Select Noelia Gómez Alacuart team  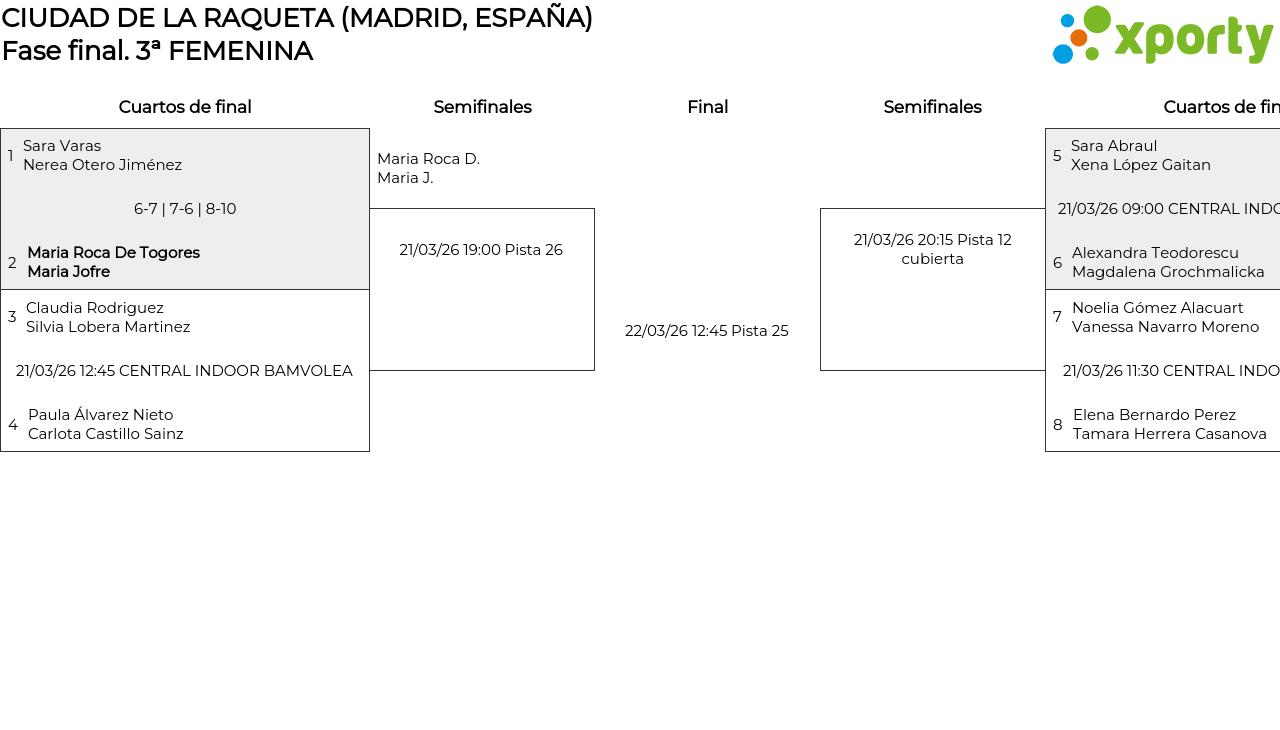(x=1165, y=317)
